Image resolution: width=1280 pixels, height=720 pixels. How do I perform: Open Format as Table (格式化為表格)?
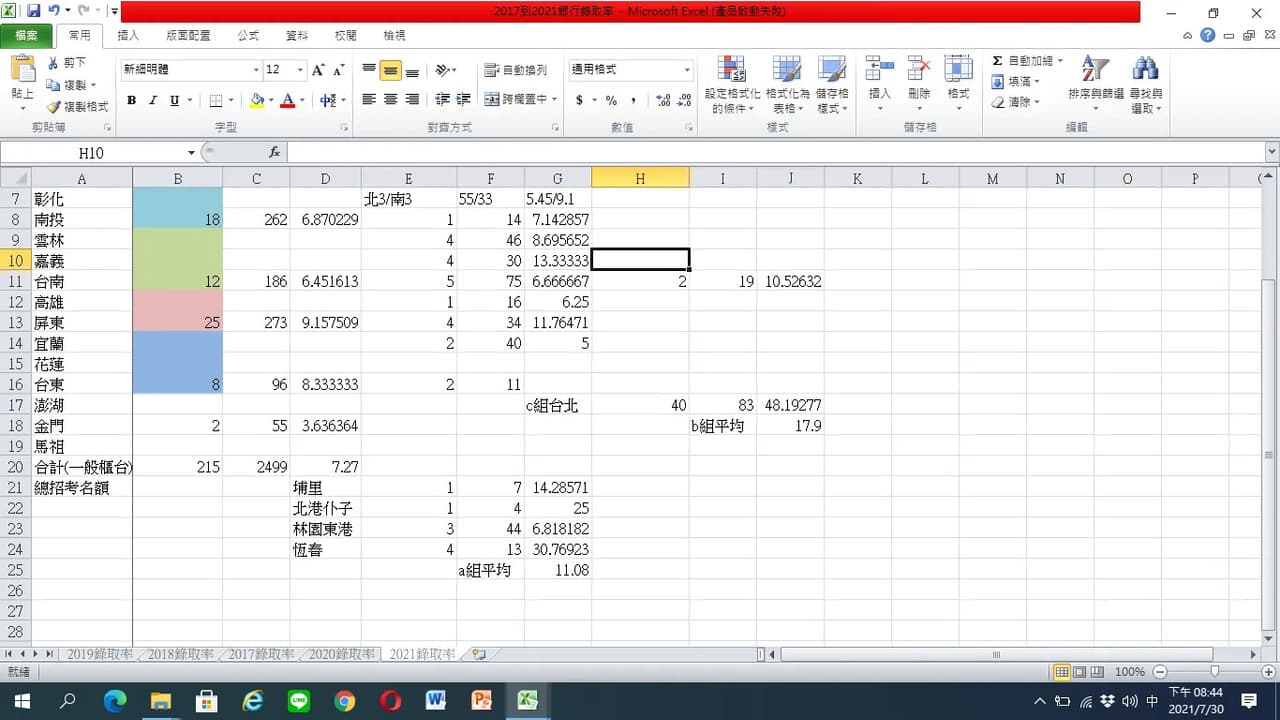tap(787, 84)
